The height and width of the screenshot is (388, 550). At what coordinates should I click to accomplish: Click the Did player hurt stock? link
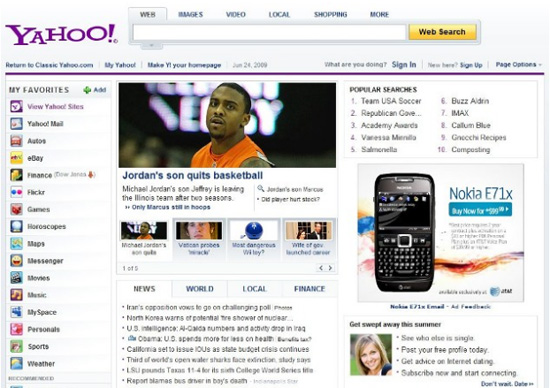(290, 199)
